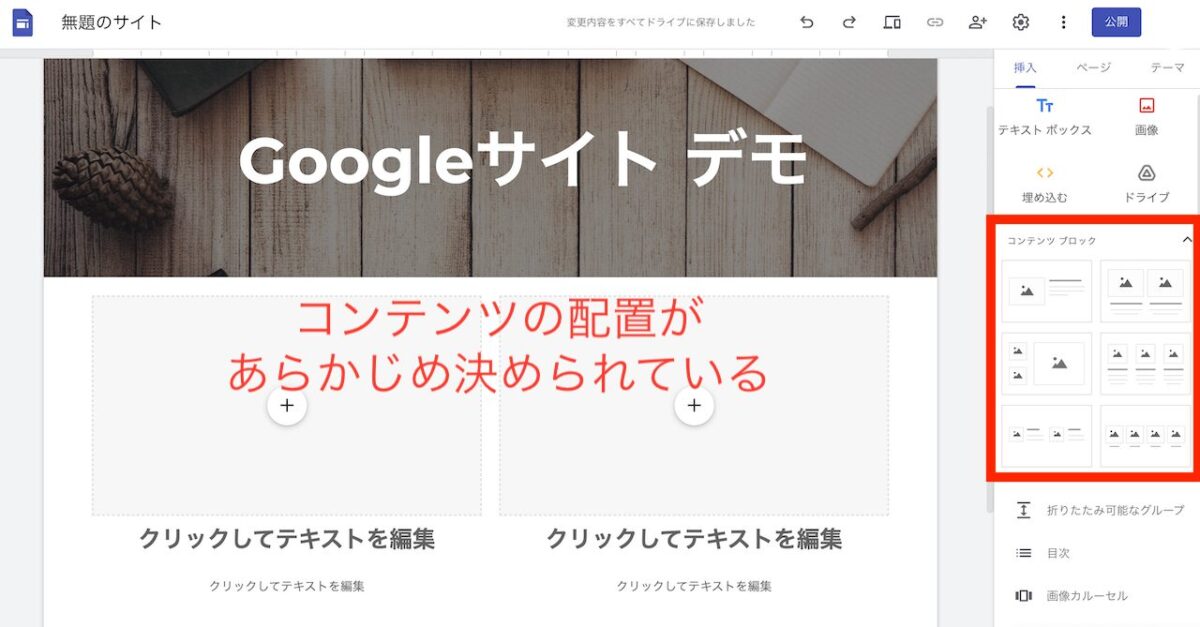The image size is (1200, 627).
Task: Click the blue 公開 publish button
Action: pos(1116,22)
